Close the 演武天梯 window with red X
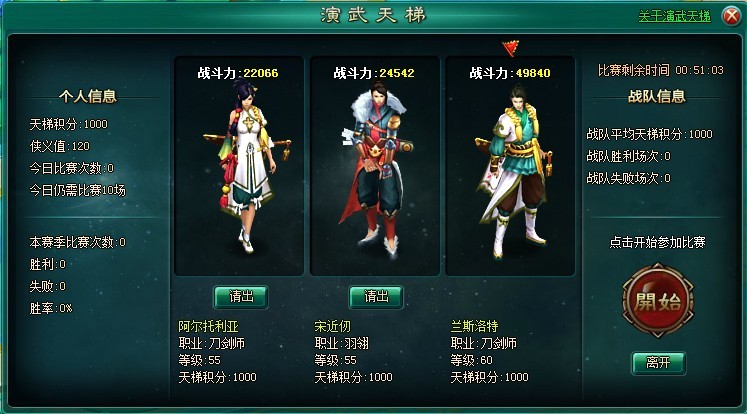The width and height of the screenshot is (747, 414). coord(732,16)
